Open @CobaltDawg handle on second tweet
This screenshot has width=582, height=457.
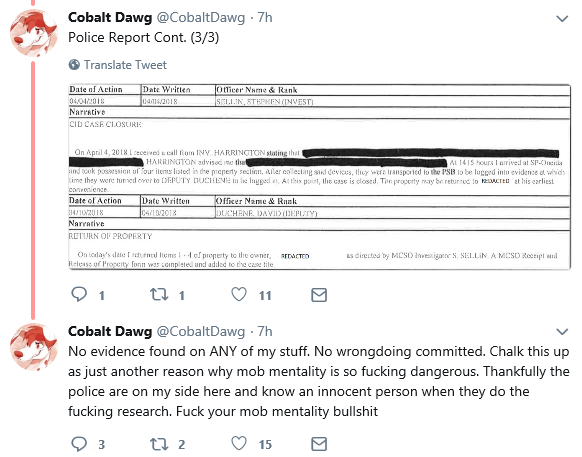[x=200, y=331]
